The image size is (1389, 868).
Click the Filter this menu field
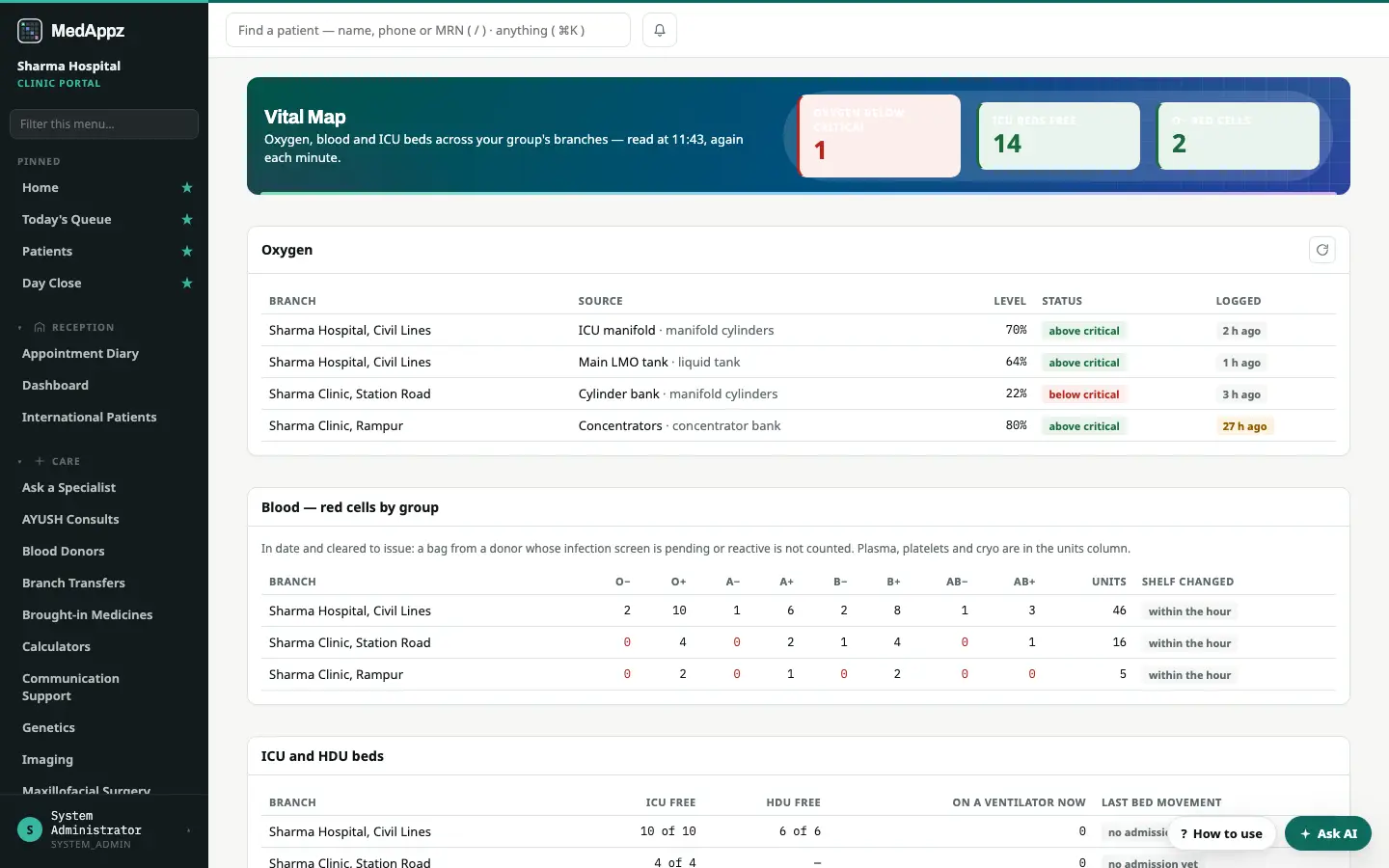coord(104,123)
